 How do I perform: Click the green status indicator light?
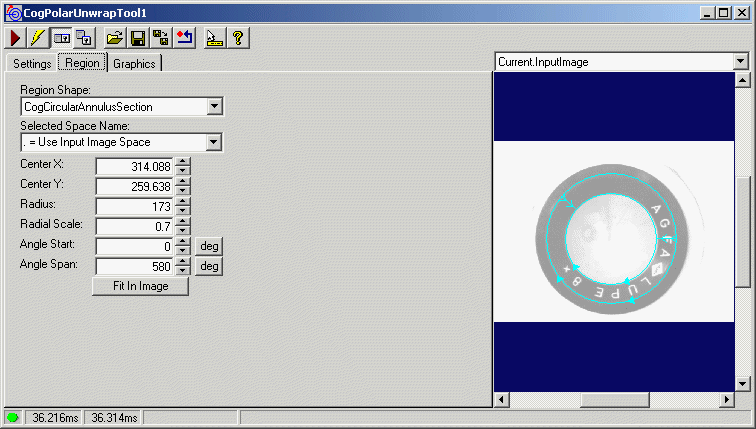pos(13,417)
